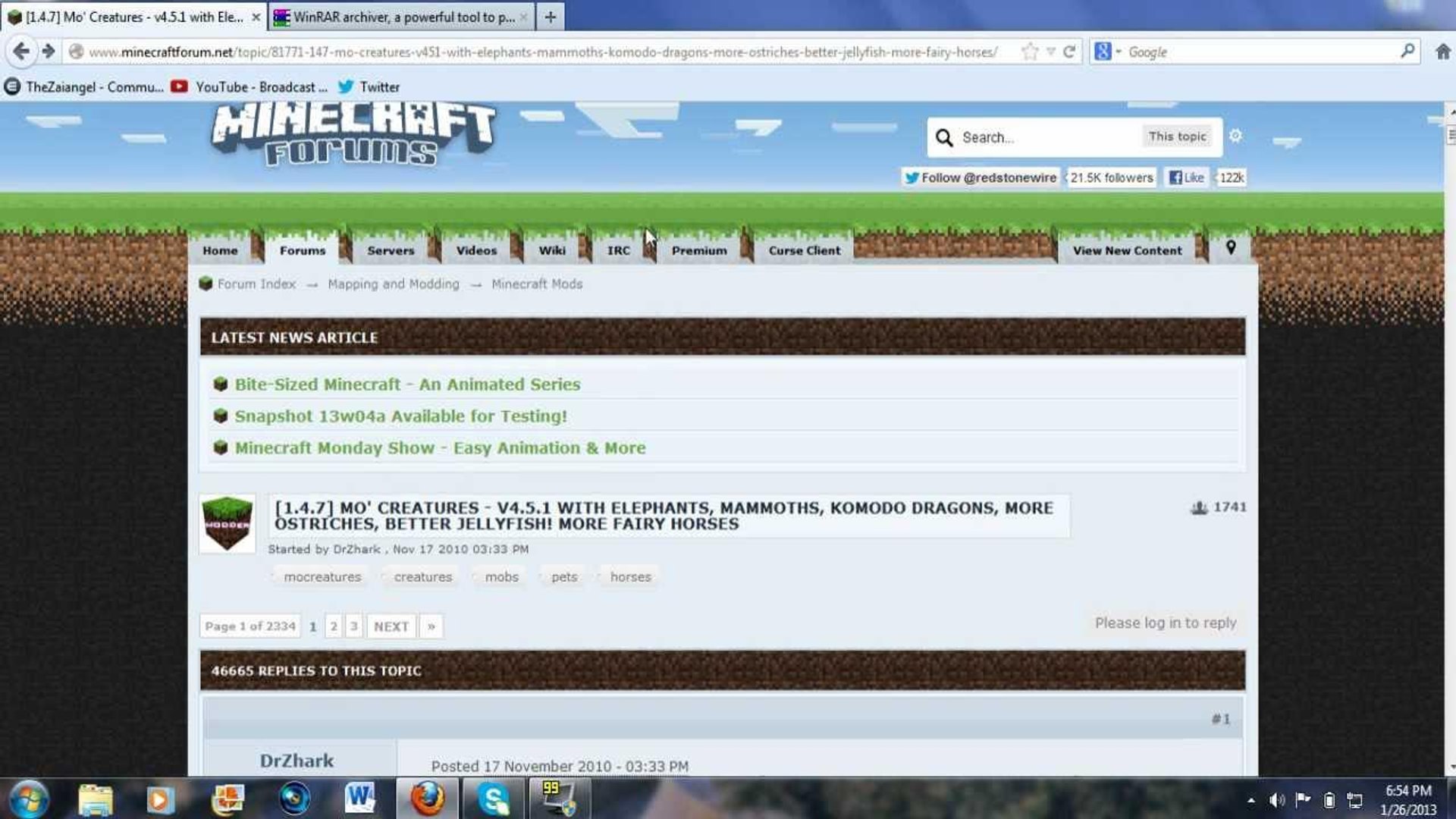Go to page 3 of the topic

(x=353, y=626)
